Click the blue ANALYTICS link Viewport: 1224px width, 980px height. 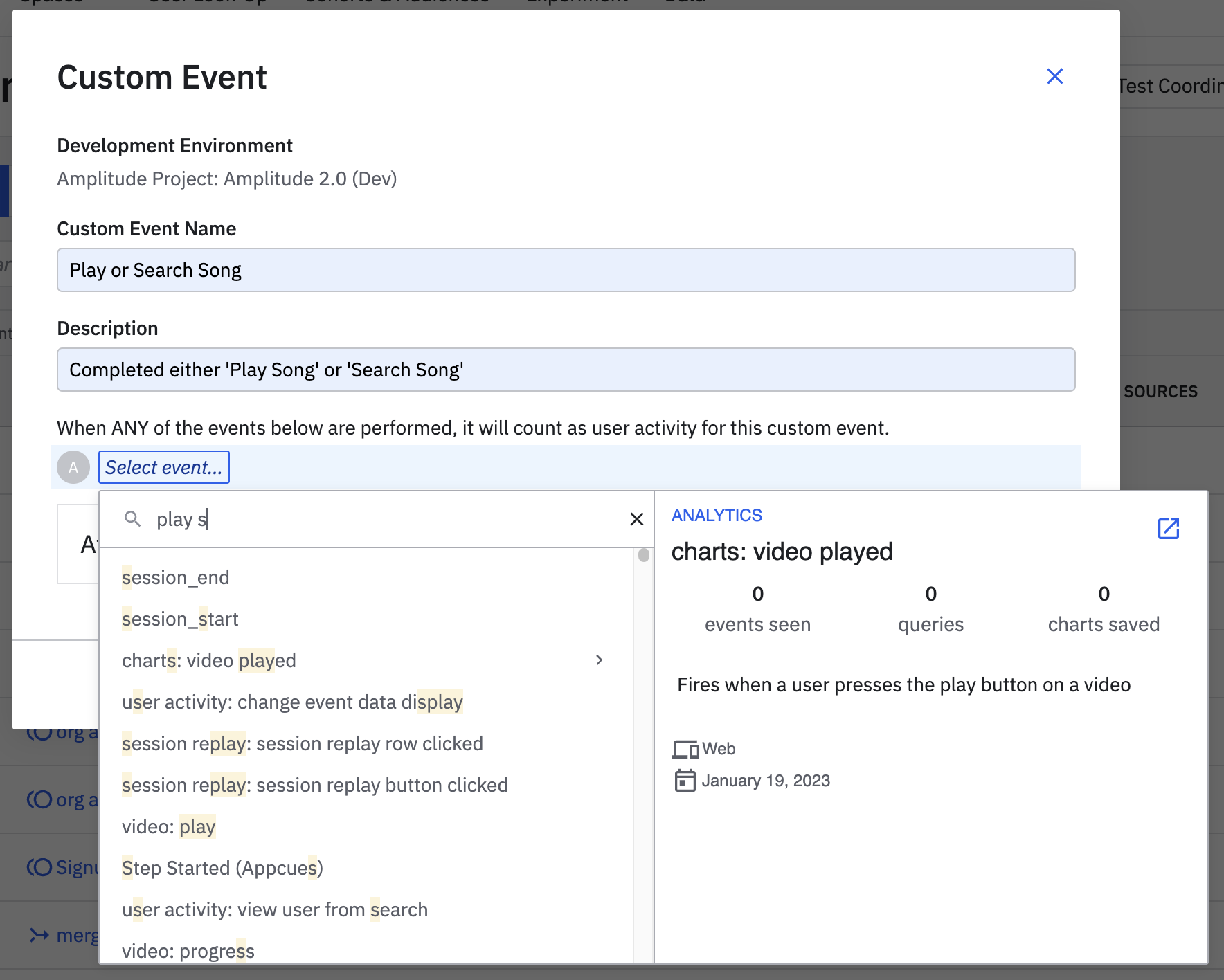(717, 515)
